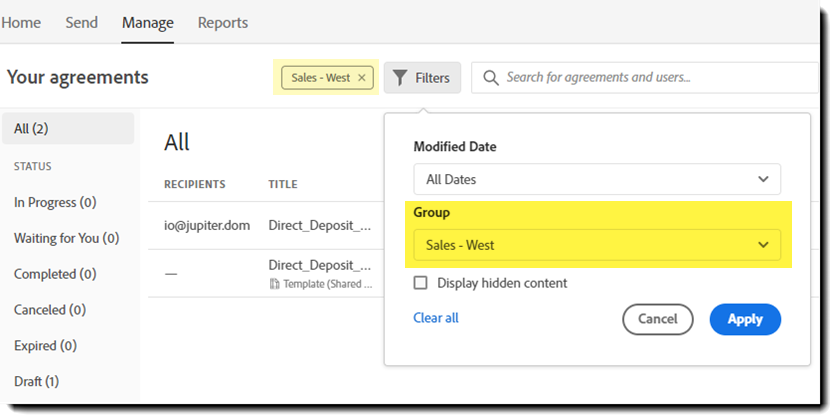Image resolution: width=830 pixels, height=415 pixels.
Task: Open the Draft (1) list
Action: [36, 381]
